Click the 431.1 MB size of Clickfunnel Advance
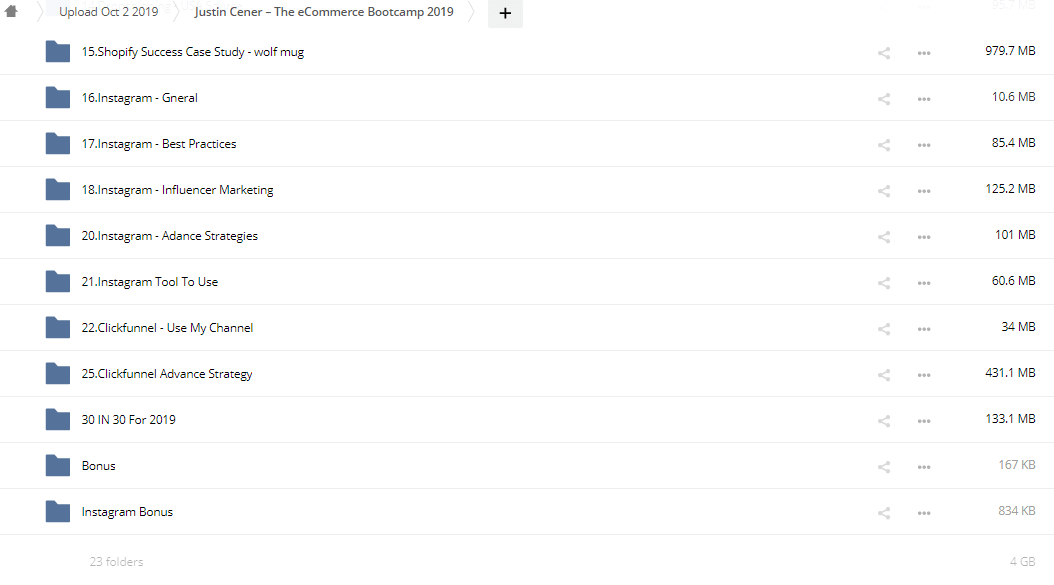This screenshot has height=585, width=1054. pos(1010,373)
